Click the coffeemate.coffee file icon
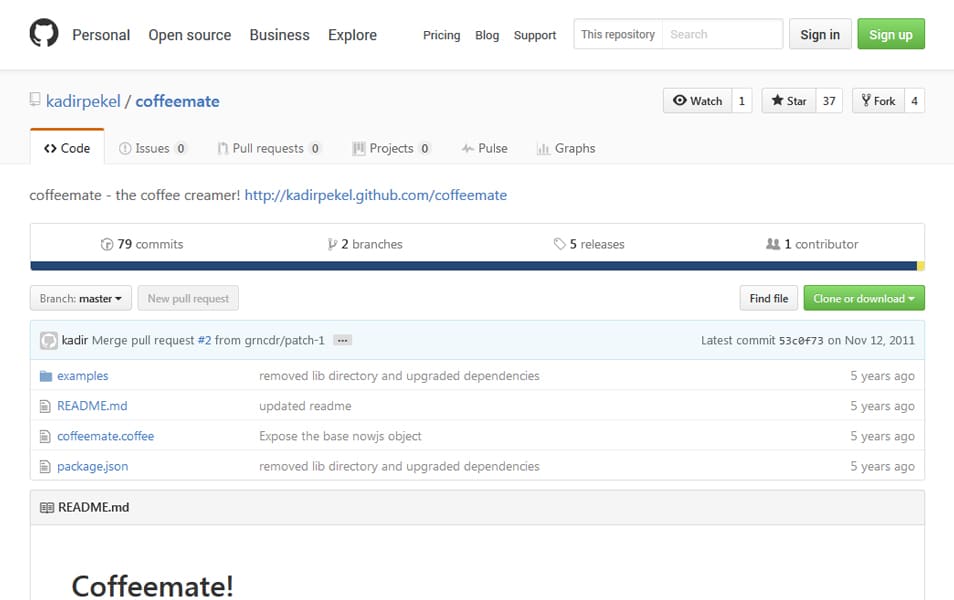Screen dimensions: 954x600 coord(45,436)
